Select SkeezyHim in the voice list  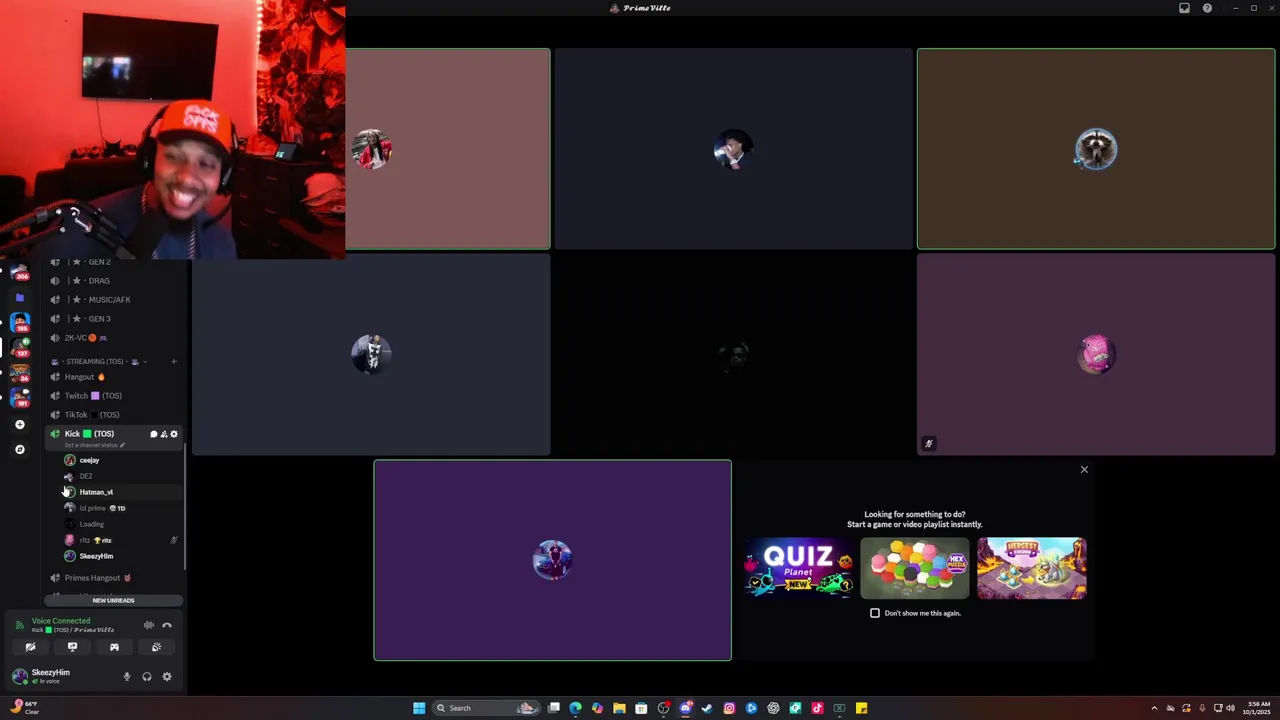[121, 556]
